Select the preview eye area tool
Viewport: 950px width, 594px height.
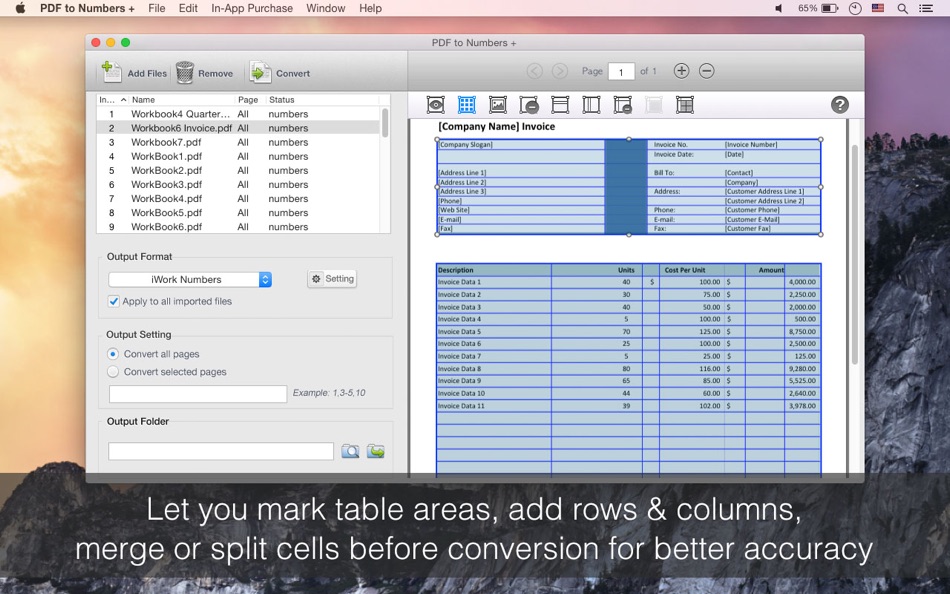[436, 105]
